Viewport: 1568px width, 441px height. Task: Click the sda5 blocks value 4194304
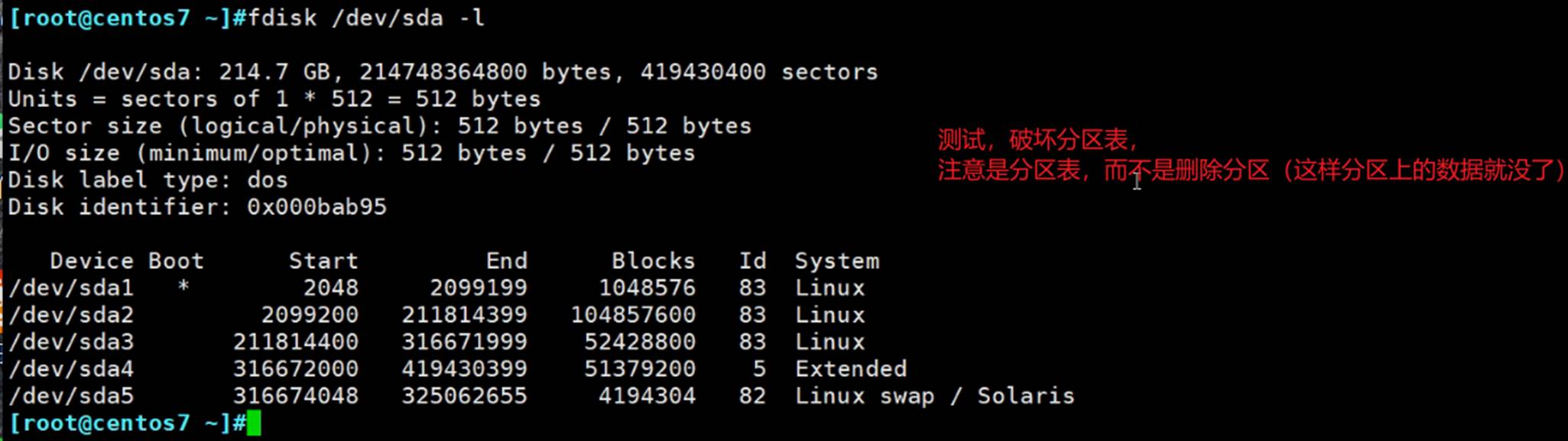click(x=647, y=396)
